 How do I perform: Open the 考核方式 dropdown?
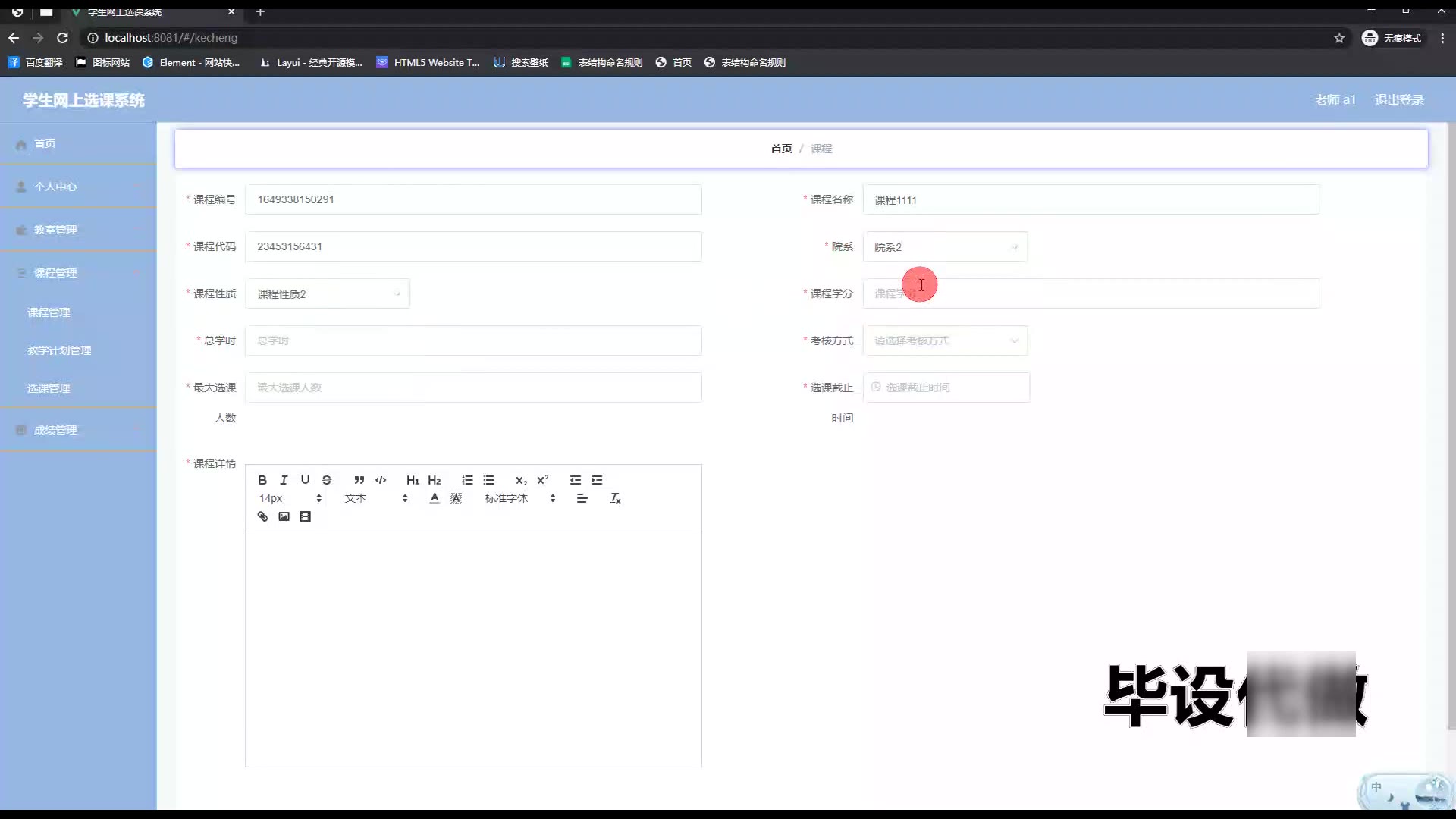[x=945, y=340]
